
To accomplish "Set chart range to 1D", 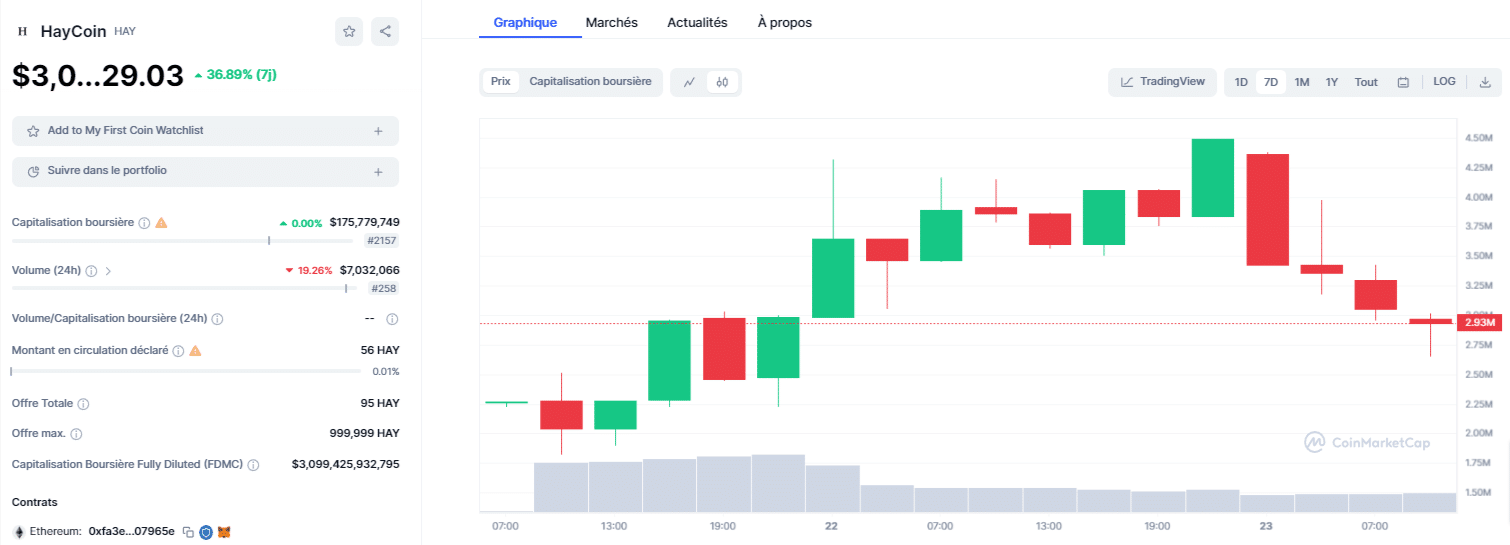I will point(1241,82).
